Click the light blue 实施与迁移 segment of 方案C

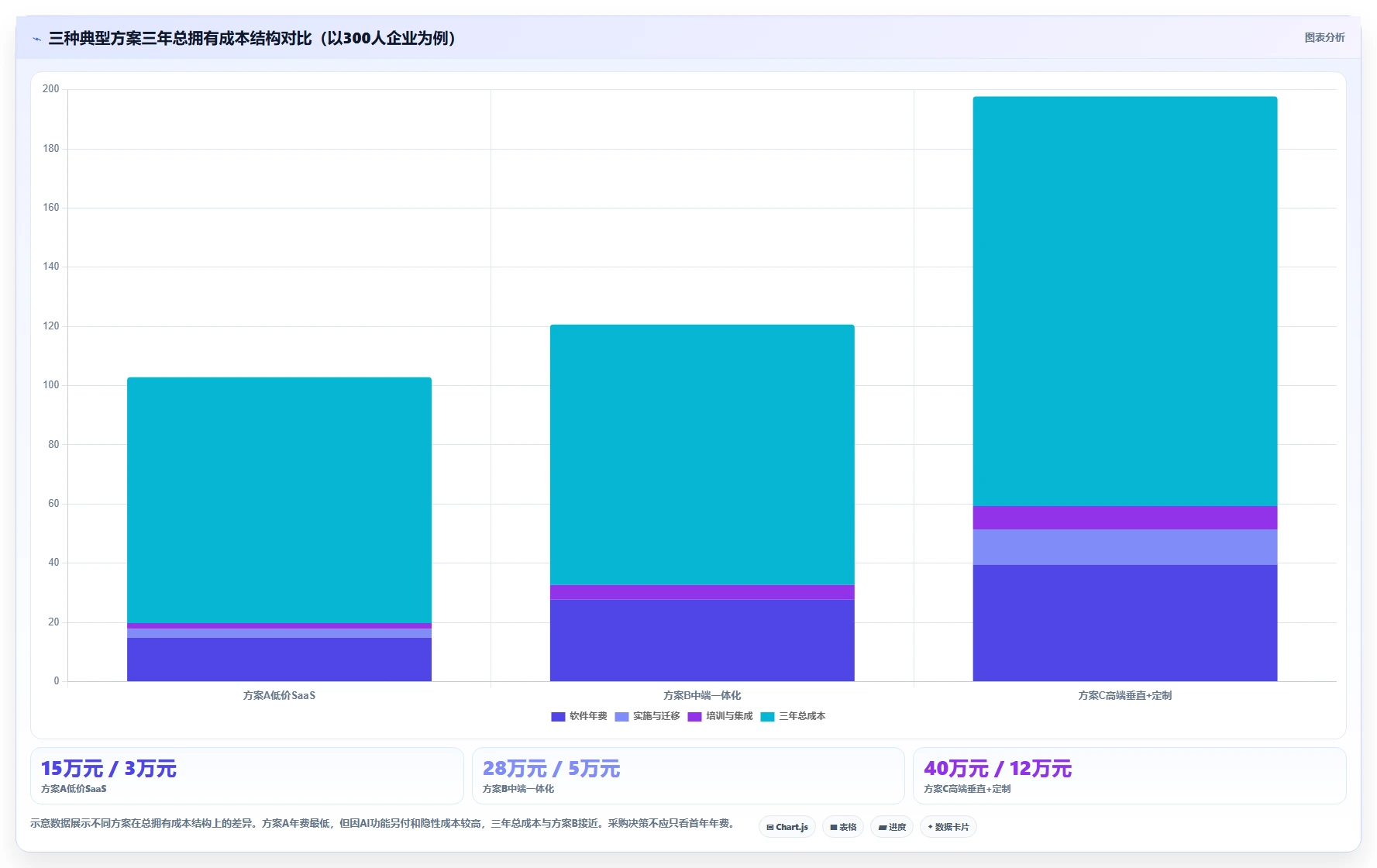(x=1125, y=547)
